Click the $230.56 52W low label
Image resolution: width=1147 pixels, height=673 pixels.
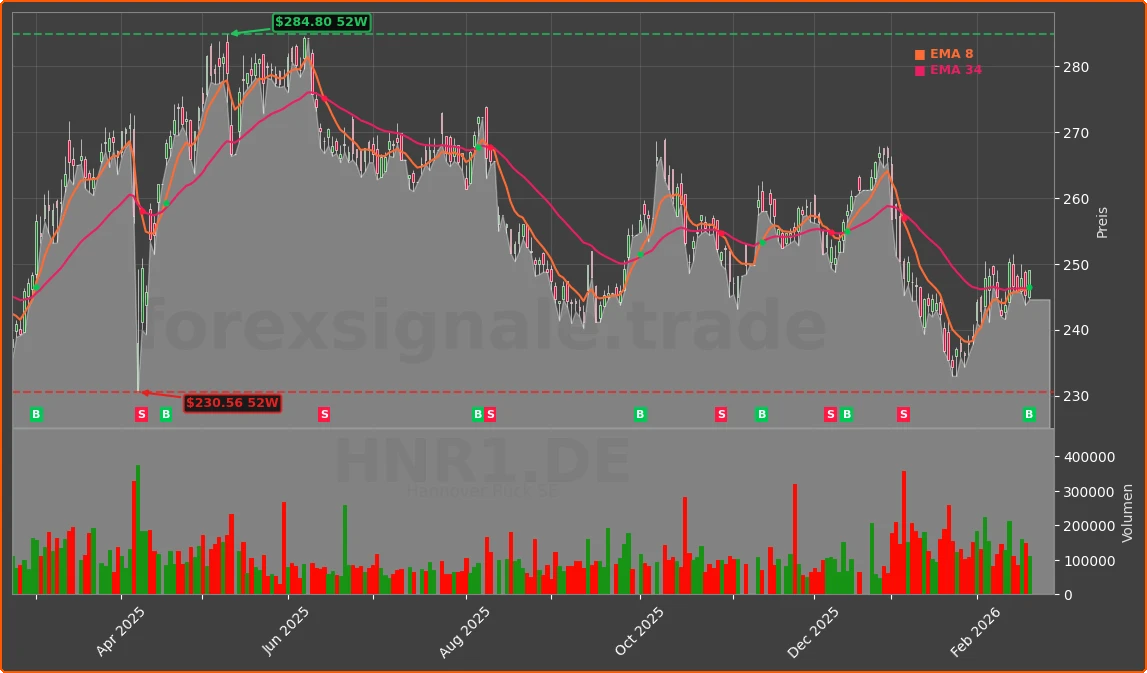(232, 403)
